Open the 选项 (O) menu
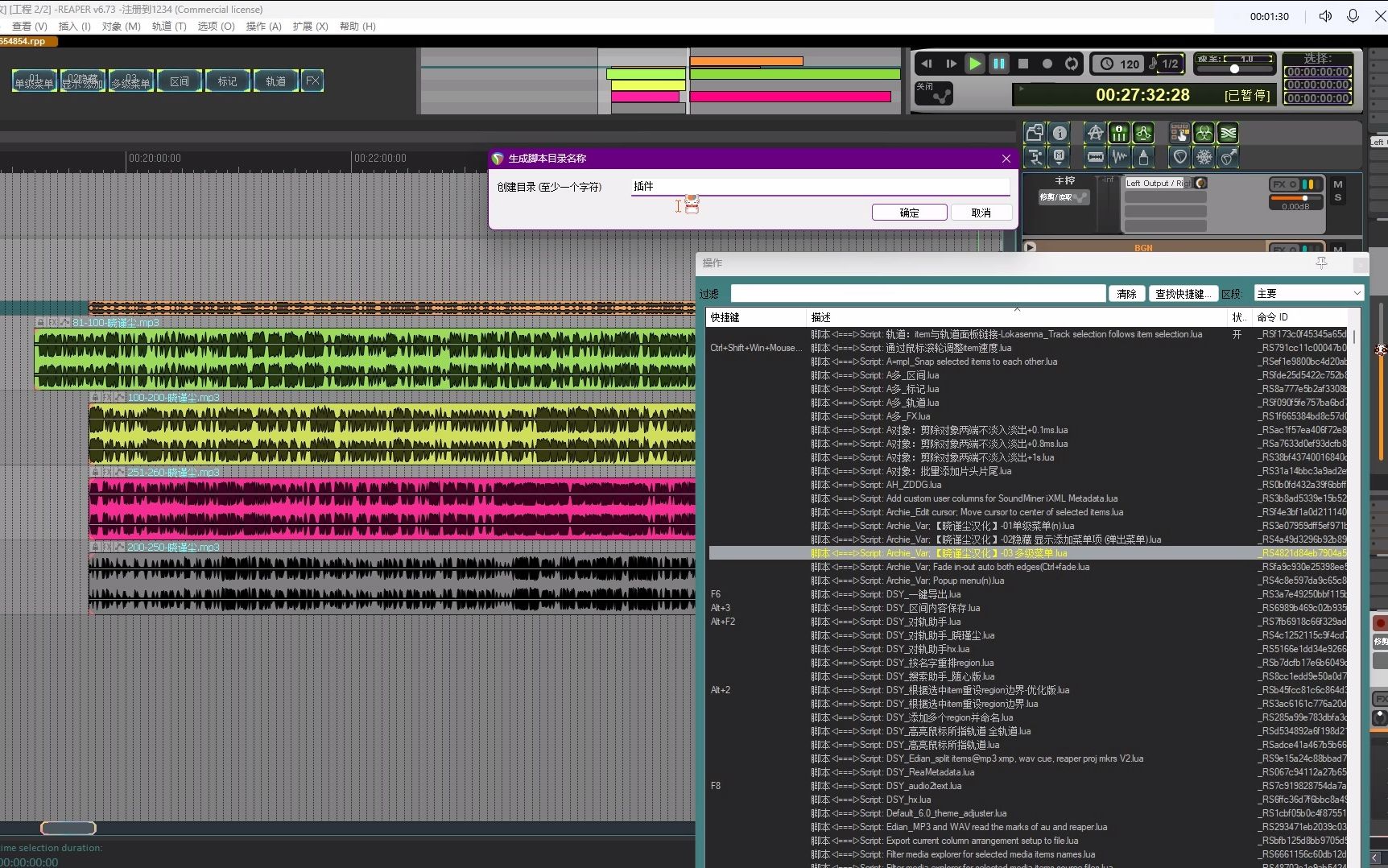 point(216,26)
